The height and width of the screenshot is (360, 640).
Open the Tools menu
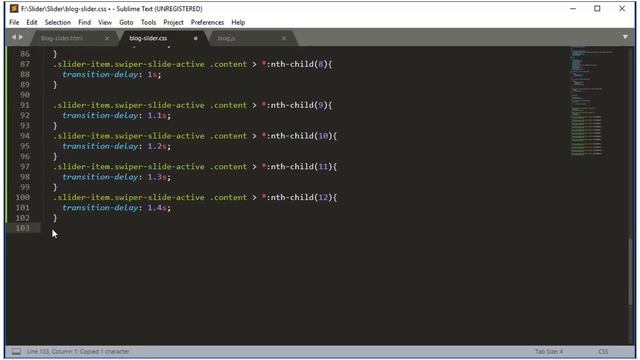pos(148,22)
